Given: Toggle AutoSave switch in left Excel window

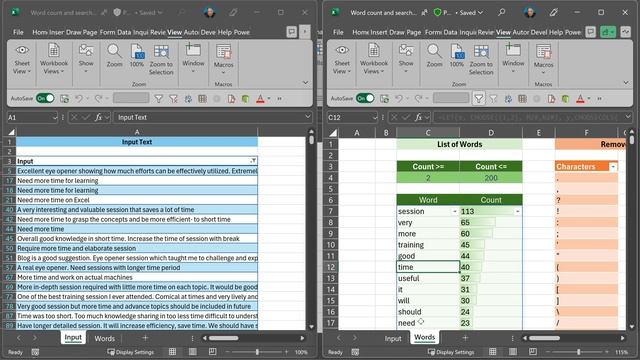Looking at the screenshot, I should 45,98.
